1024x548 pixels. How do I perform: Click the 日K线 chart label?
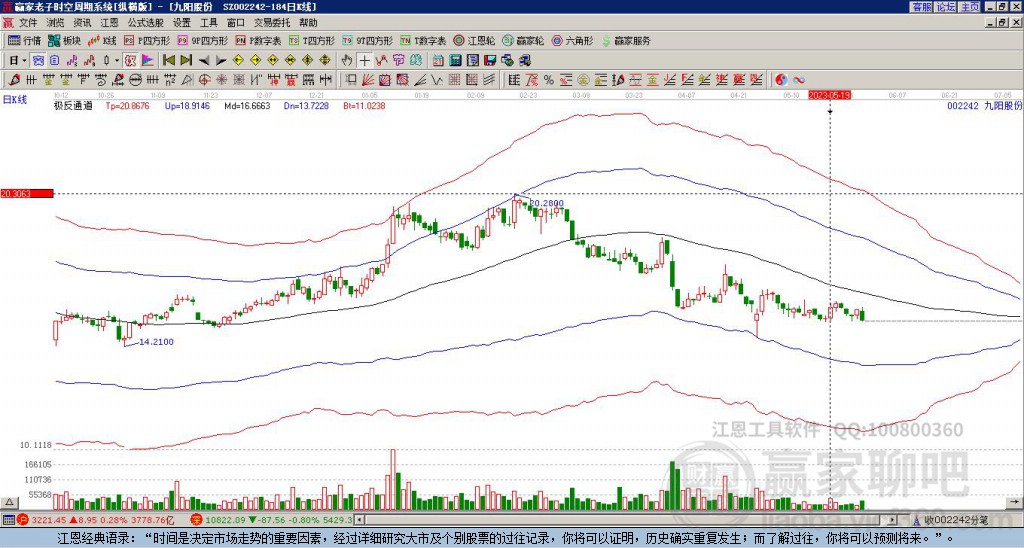(14, 99)
